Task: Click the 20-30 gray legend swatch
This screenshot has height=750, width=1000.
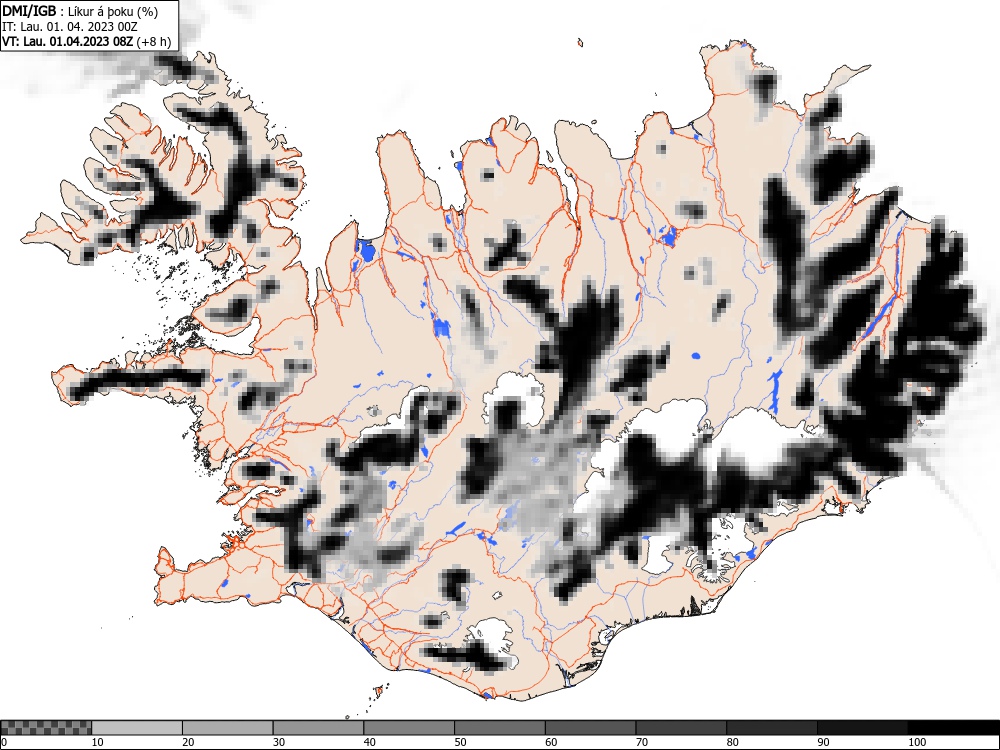Action: pos(228,728)
